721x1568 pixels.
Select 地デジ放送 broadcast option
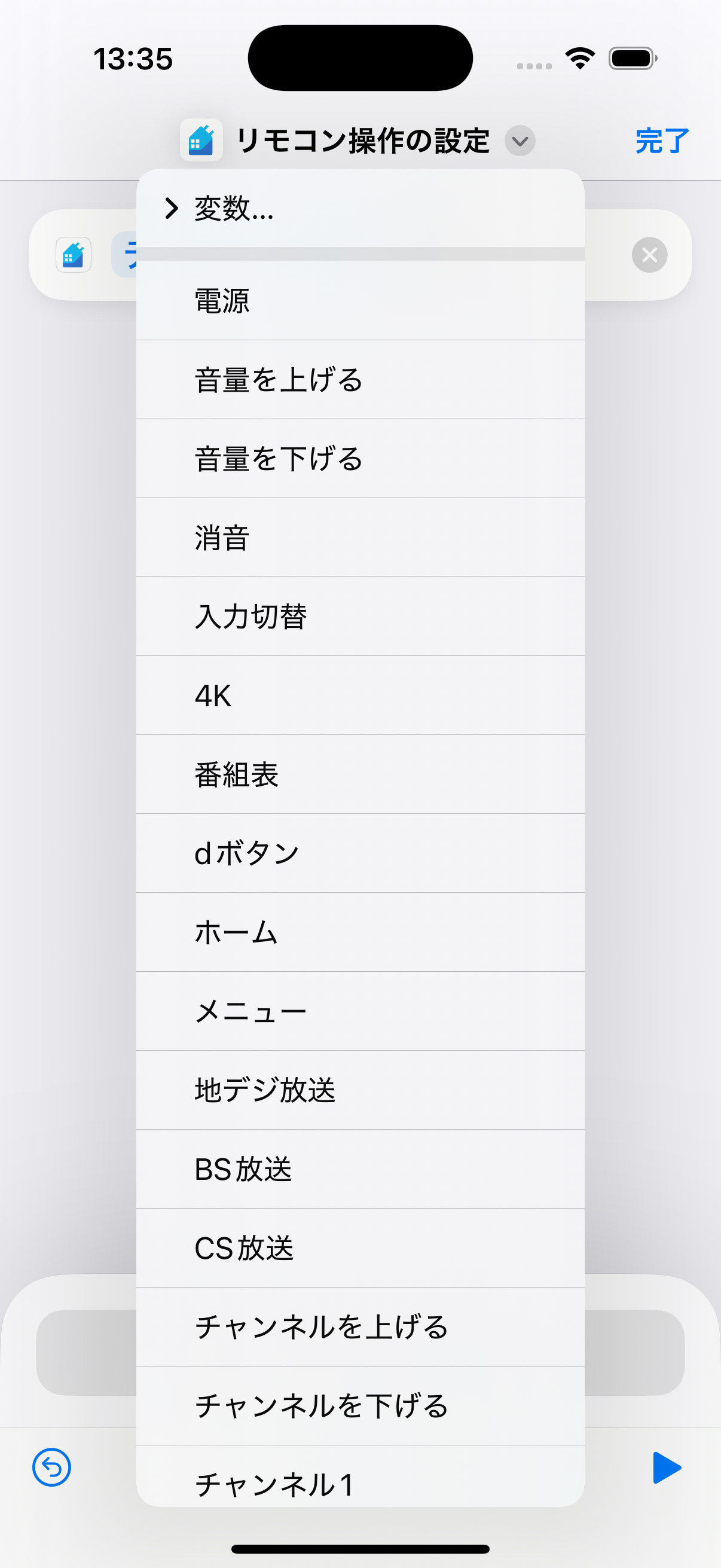click(360, 1090)
